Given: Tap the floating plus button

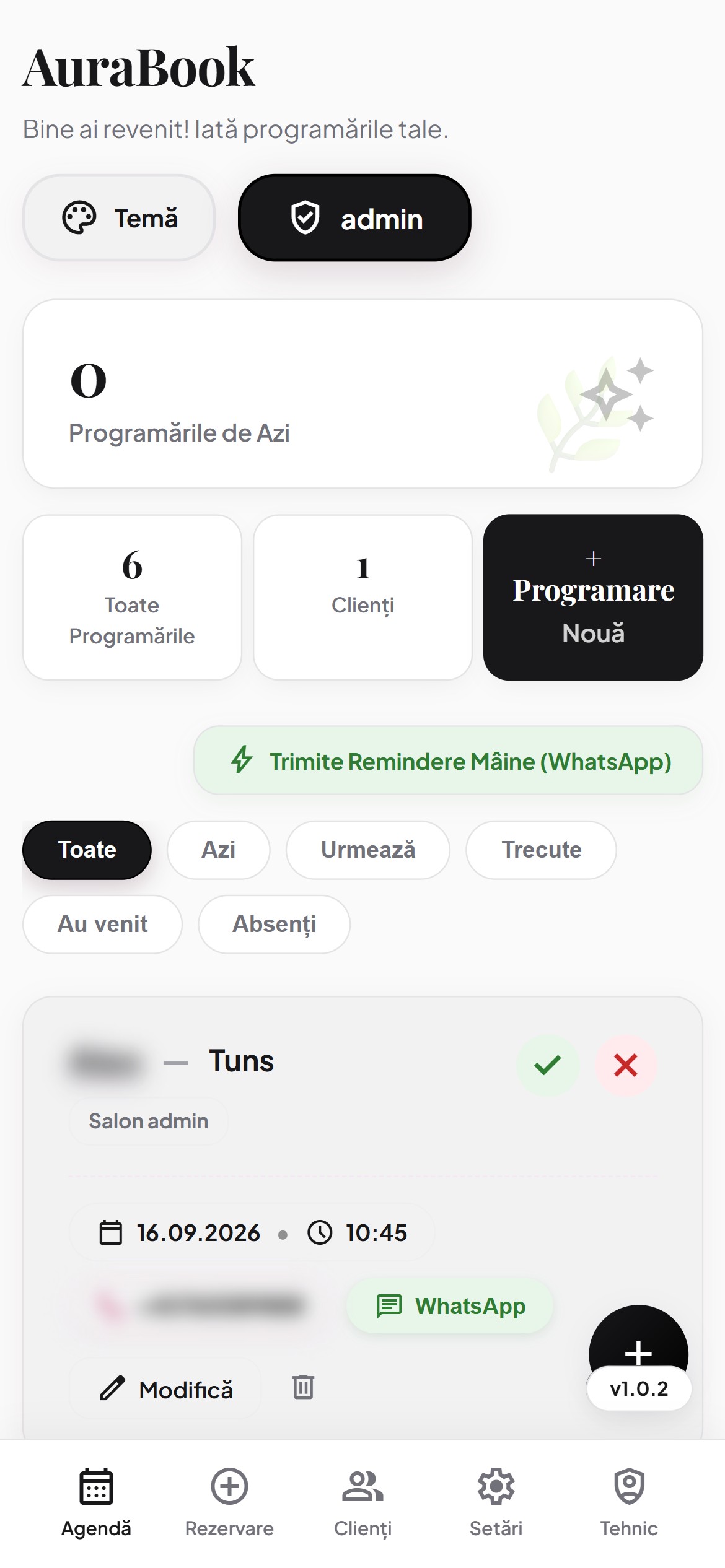Looking at the screenshot, I should tap(638, 1344).
